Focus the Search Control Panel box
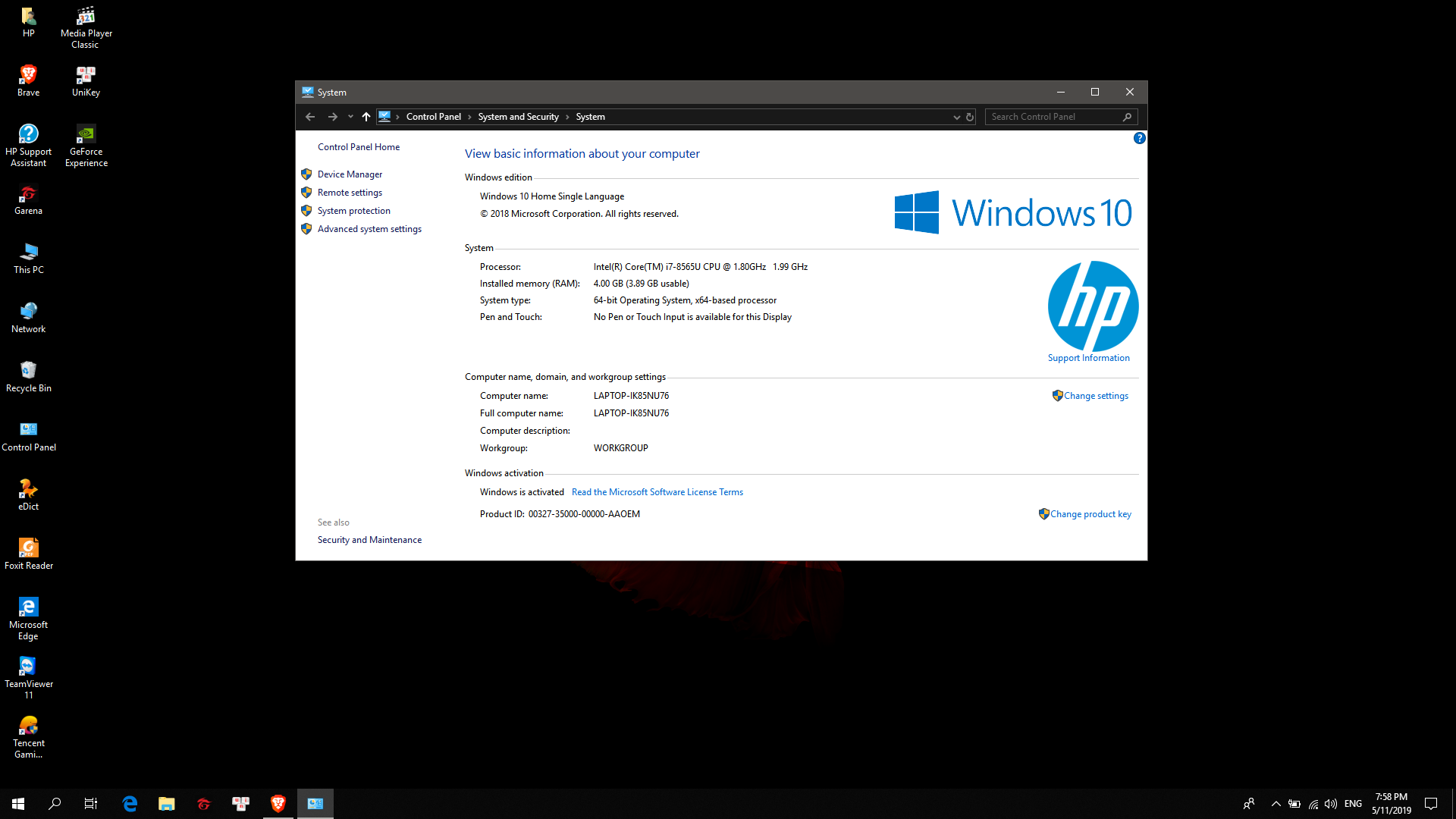 pyautogui.click(x=1061, y=117)
